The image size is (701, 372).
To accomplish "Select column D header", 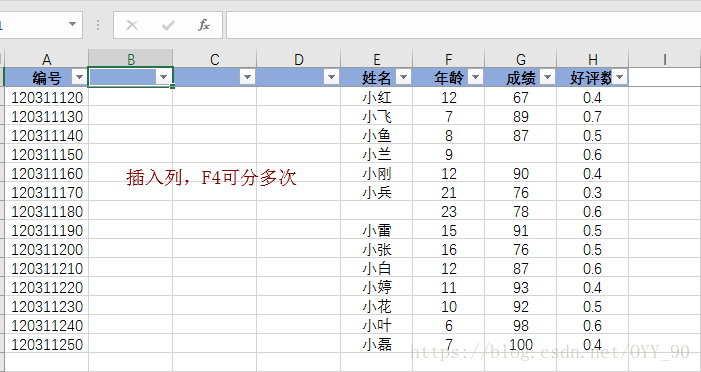I will point(299,59).
